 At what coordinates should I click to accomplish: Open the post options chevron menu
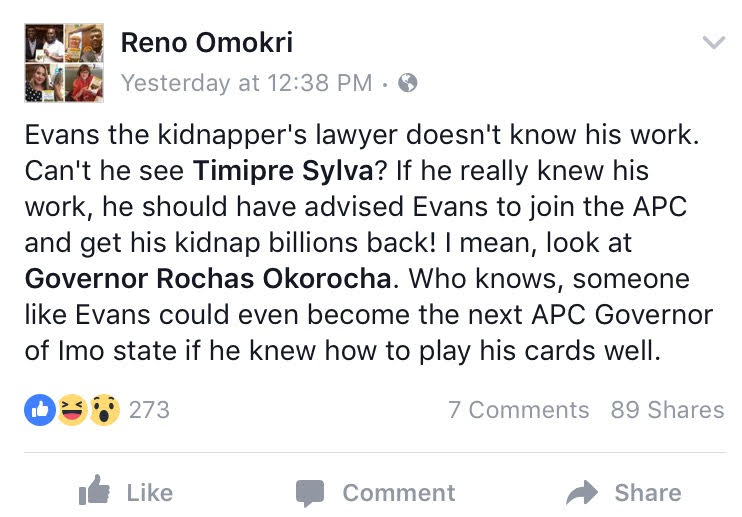pos(713,43)
